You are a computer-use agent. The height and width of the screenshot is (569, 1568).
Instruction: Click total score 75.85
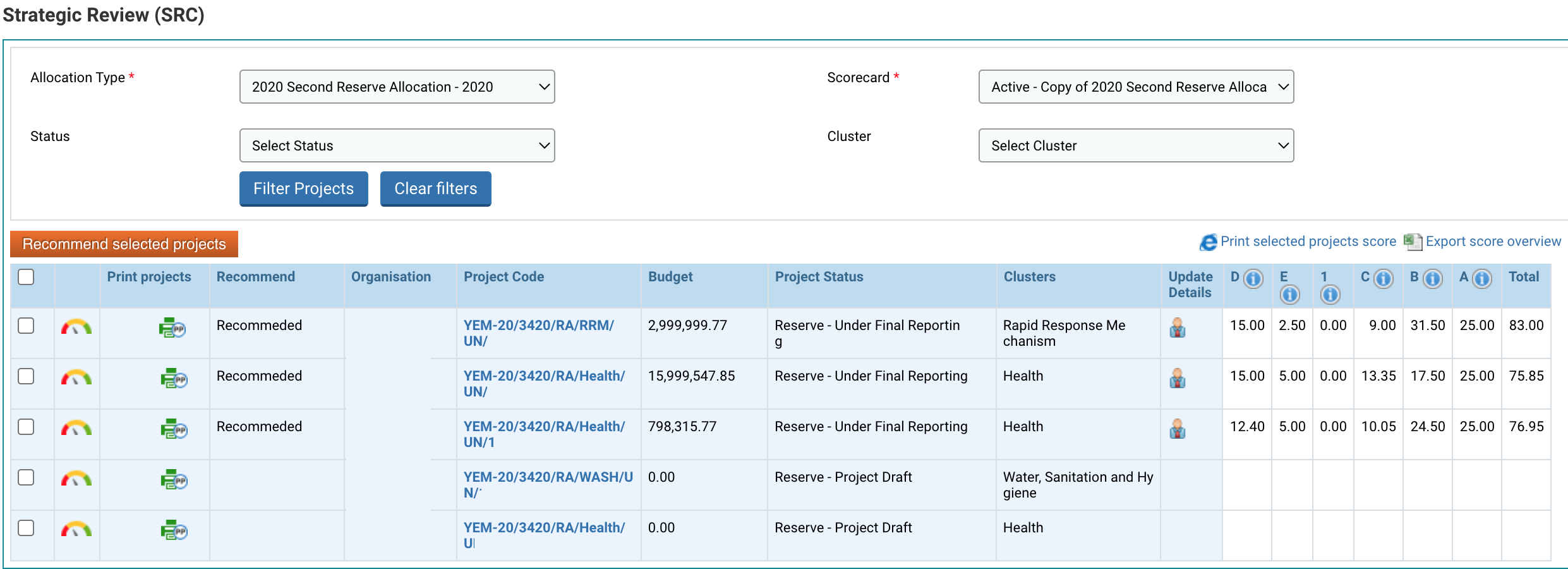(x=1526, y=376)
